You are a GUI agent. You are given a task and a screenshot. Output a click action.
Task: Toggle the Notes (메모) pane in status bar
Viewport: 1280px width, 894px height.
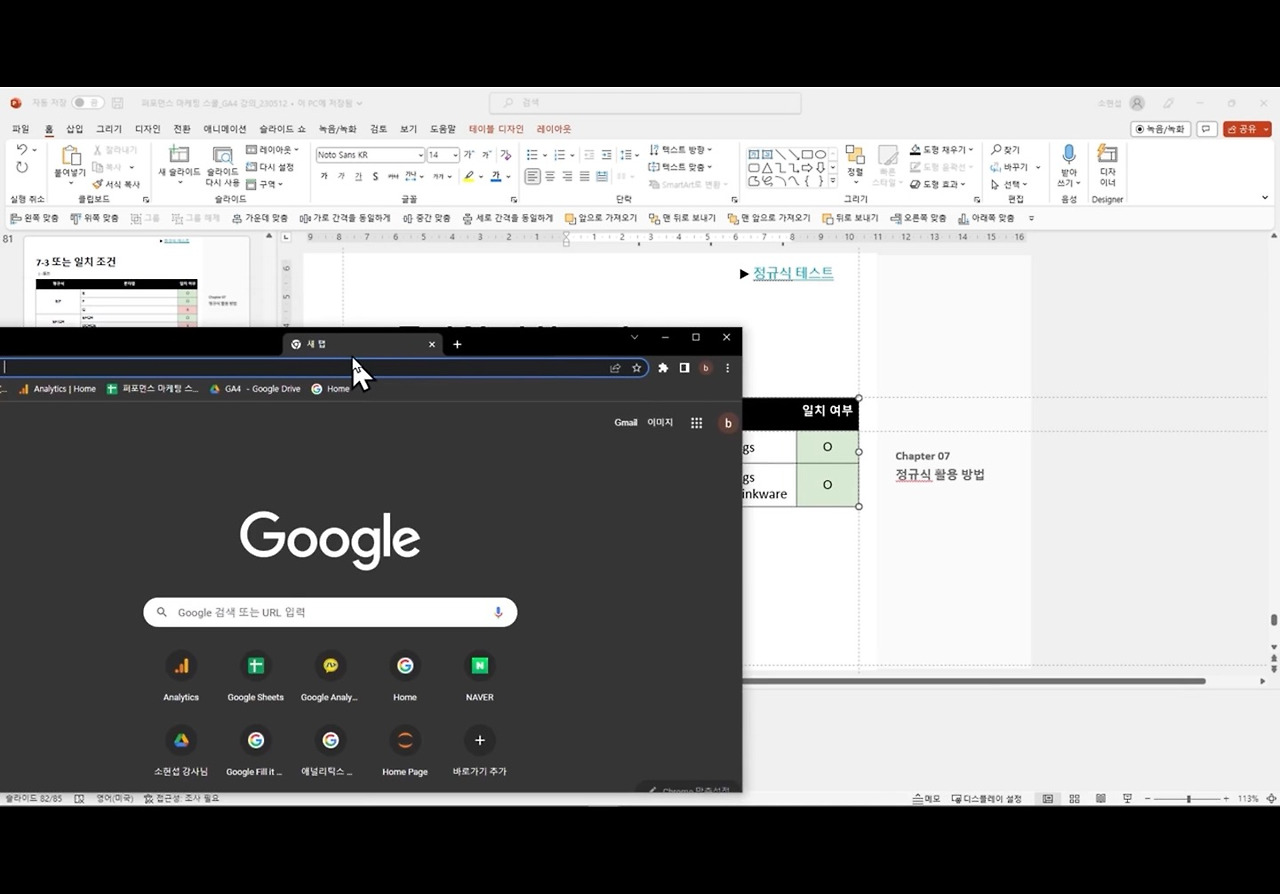point(926,799)
